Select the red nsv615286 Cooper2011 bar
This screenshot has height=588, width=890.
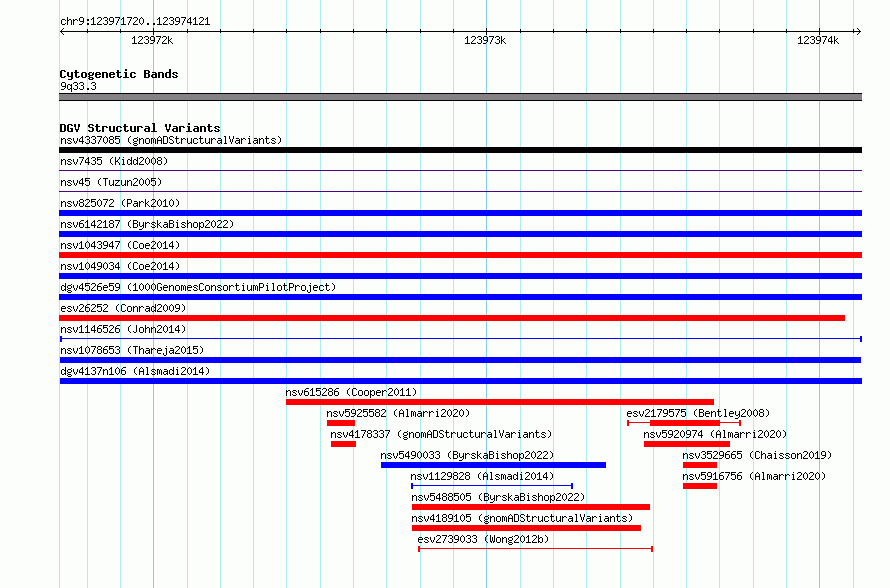(x=500, y=402)
